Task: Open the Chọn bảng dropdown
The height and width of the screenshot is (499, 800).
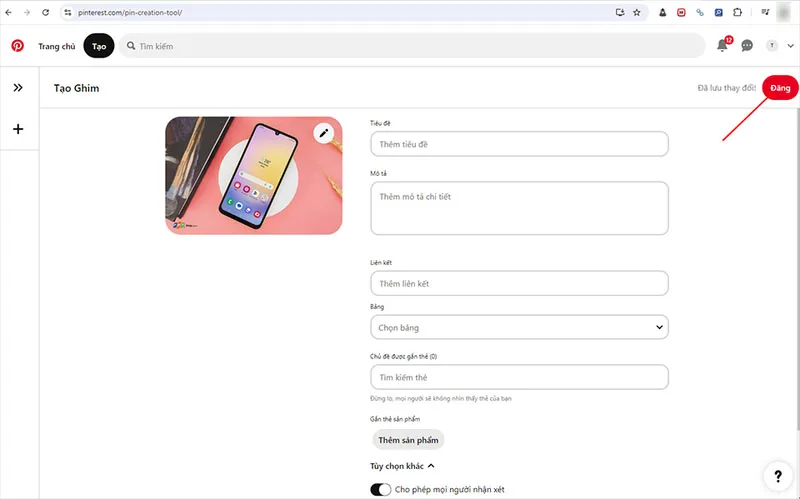Action: pos(519,328)
